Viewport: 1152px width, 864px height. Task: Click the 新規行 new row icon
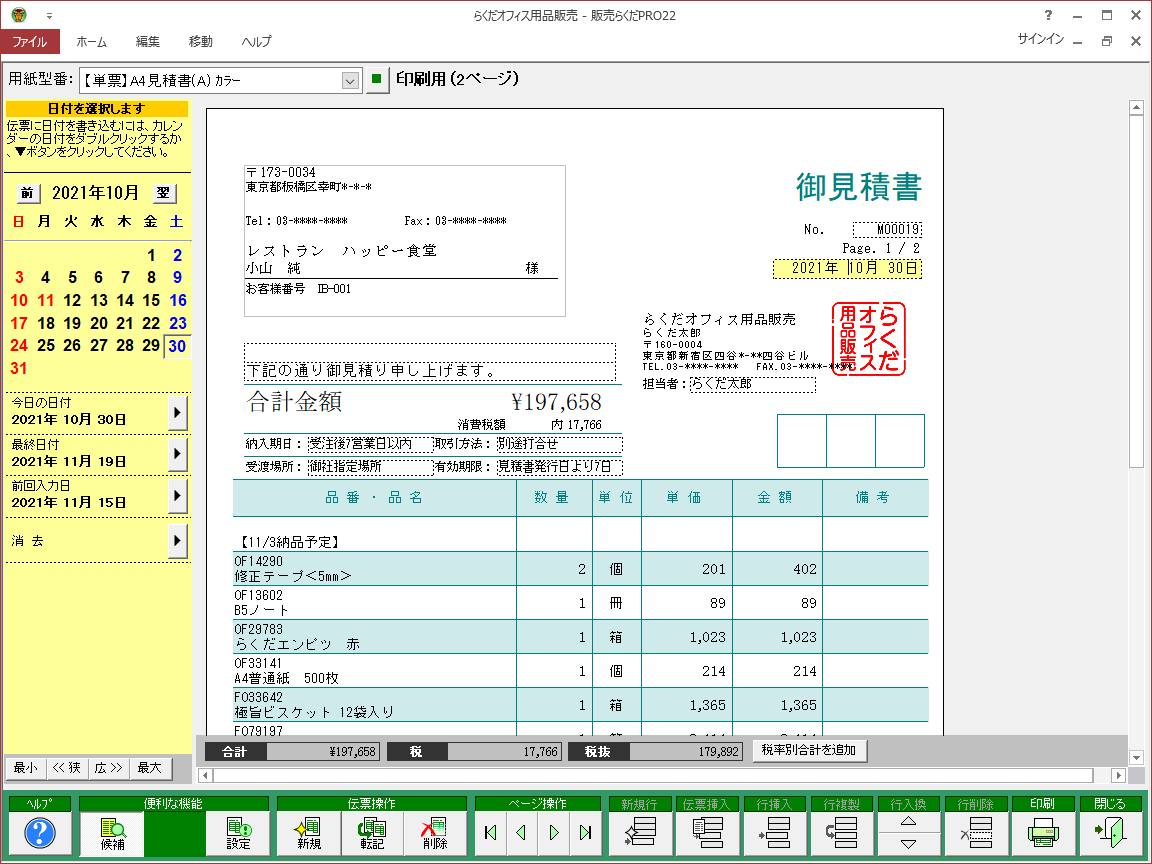click(639, 832)
